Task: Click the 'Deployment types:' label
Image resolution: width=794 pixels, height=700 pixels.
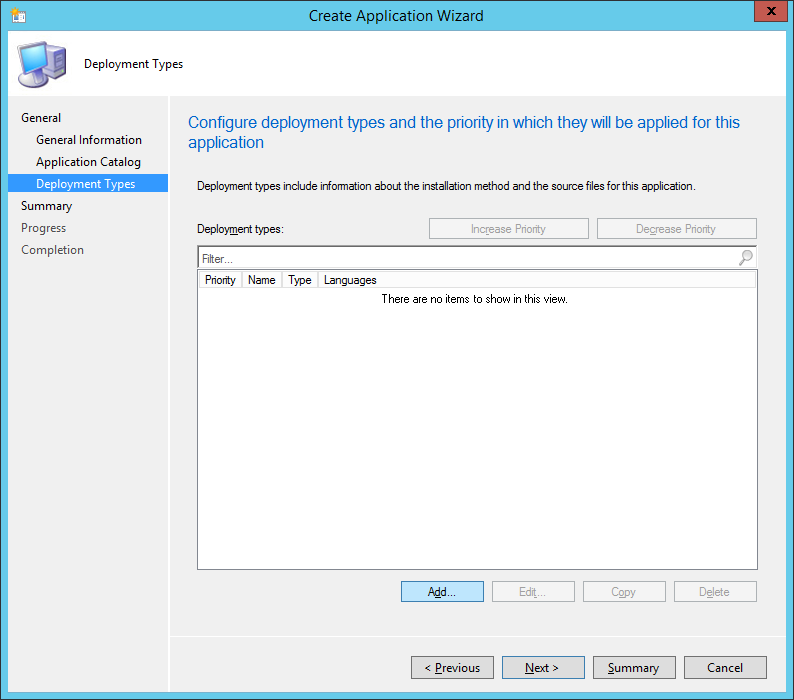Action: tap(240, 229)
